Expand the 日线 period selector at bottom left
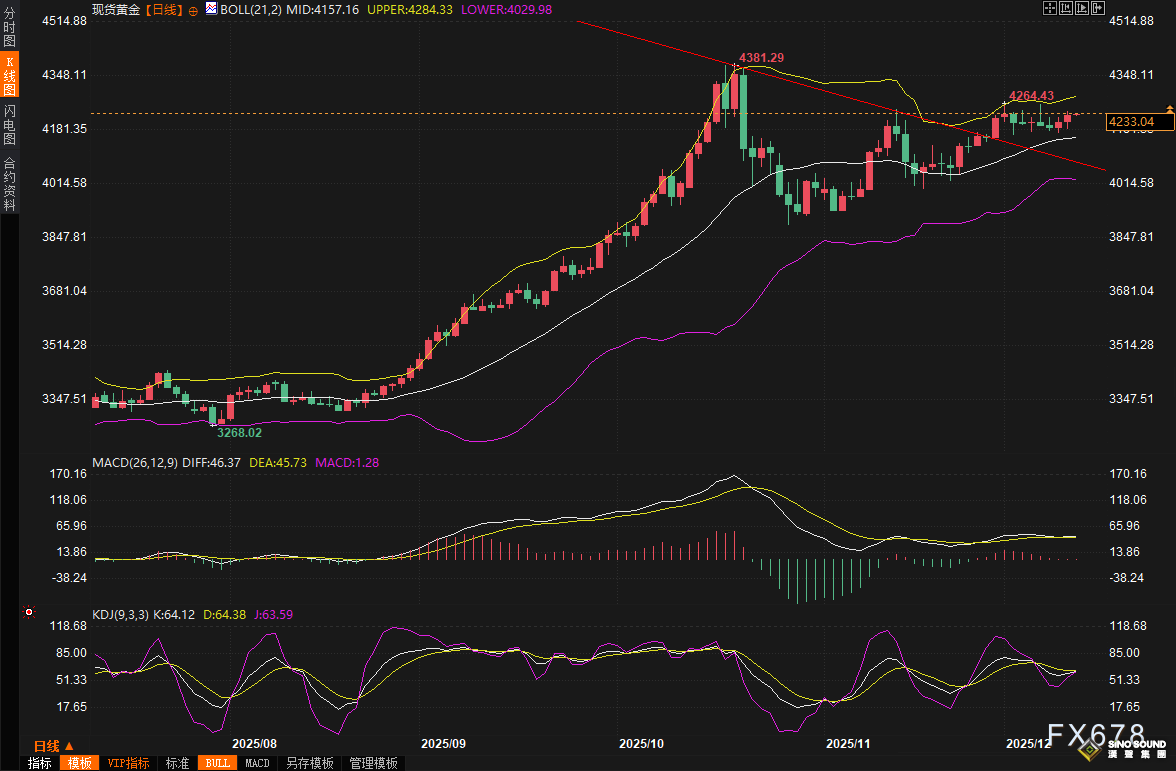The width and height of the screenshot is (1176, 771). pos(54,746)
